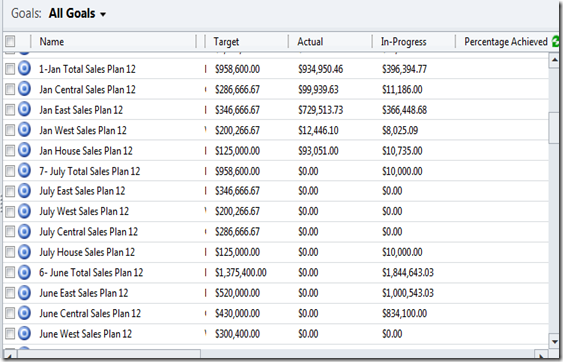The width and height of the screenshot is (563, 362).
Task: Tick the select-all checkbox in header
Action: click(10, 41)
